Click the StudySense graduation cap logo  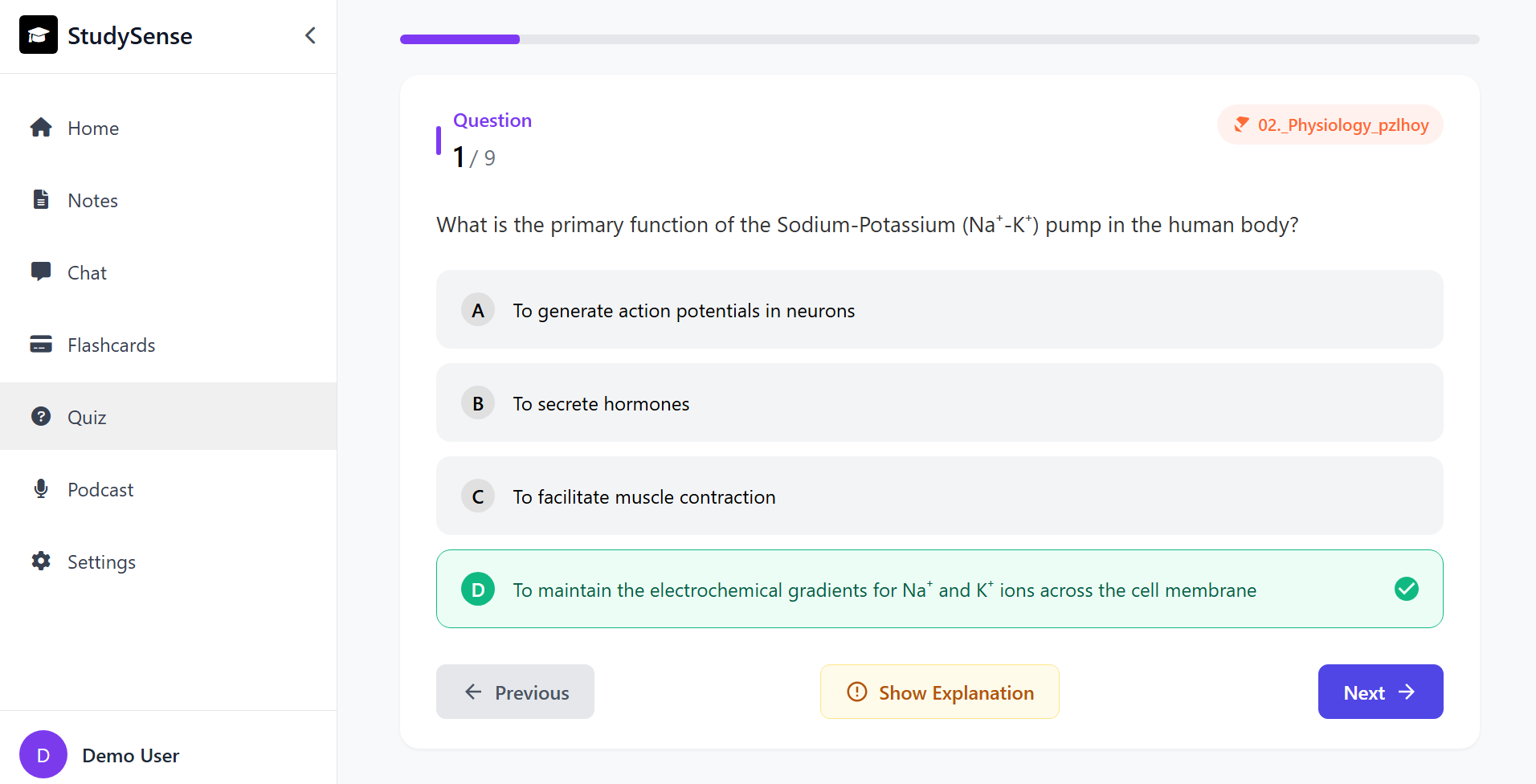point(39,35)
